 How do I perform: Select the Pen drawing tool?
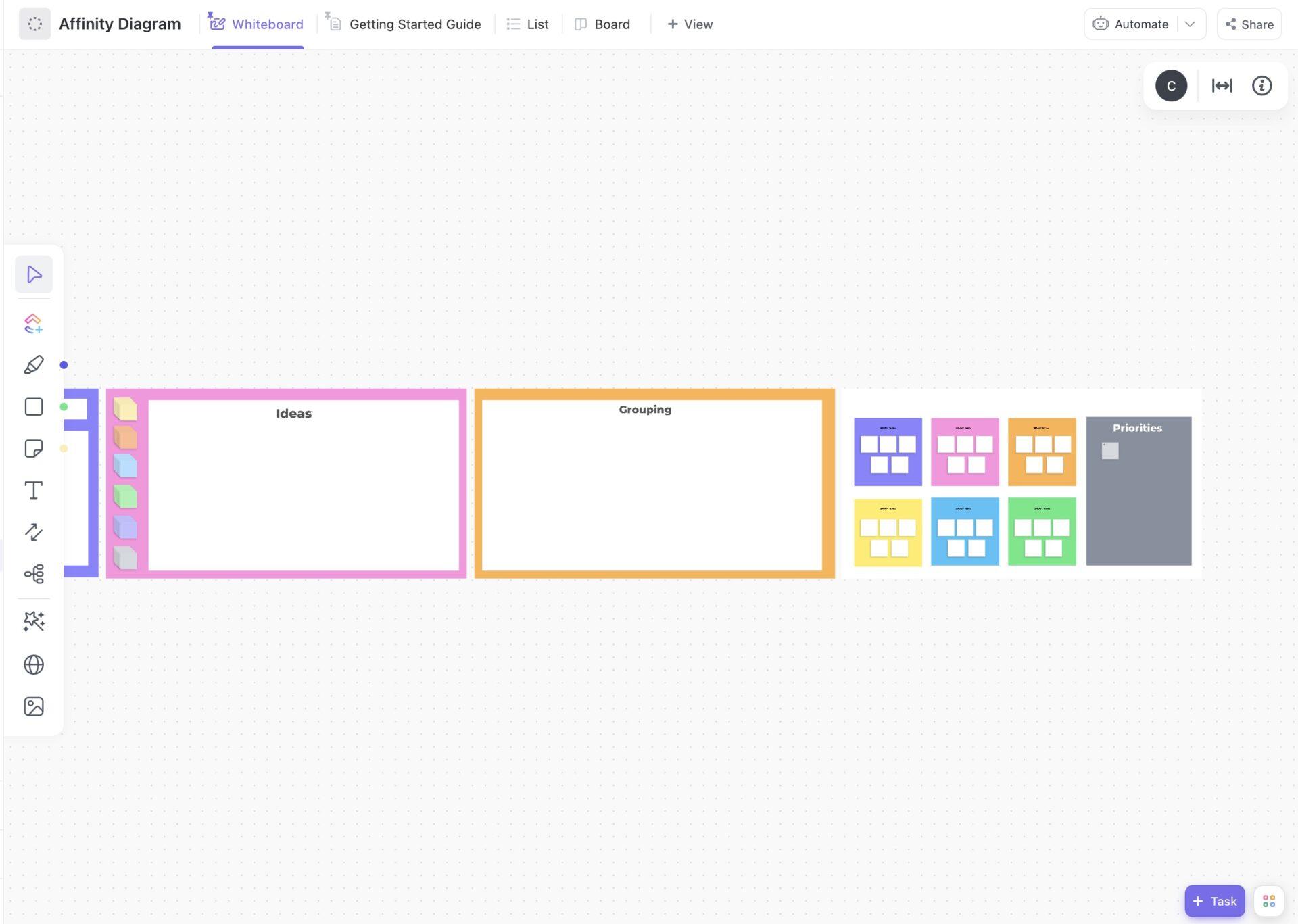pos(34,365)
